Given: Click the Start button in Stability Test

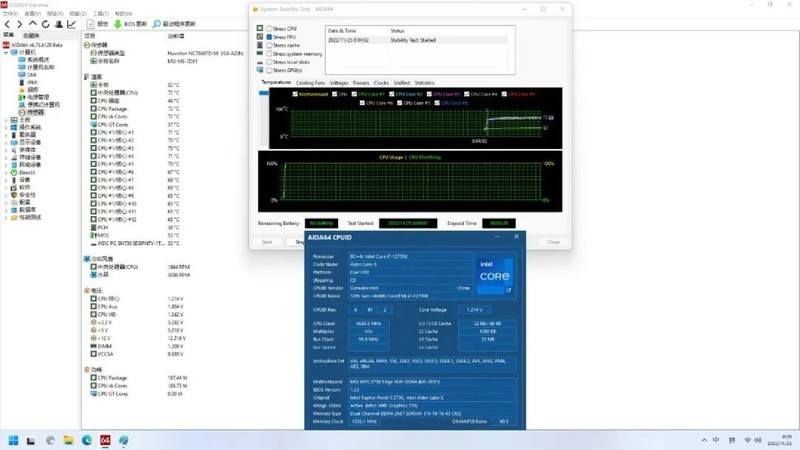Looking at the screenshot, I should point(267,242).
